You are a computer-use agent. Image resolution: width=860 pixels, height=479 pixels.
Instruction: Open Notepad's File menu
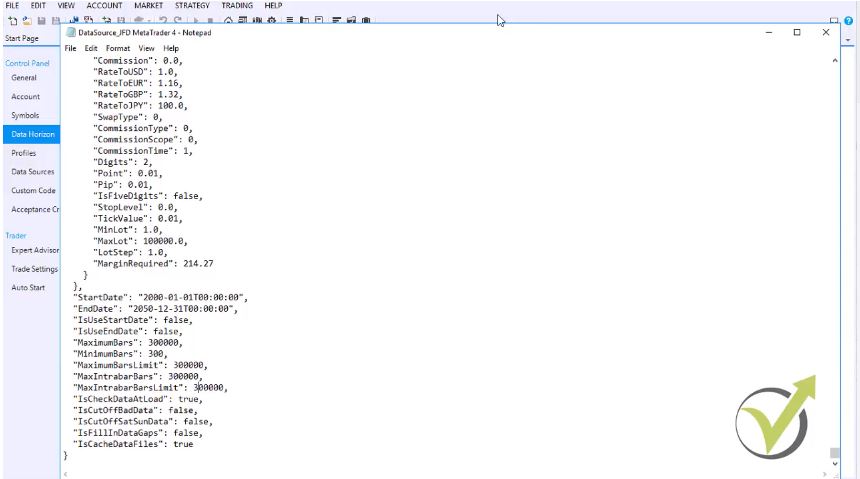tap(70, 48)
